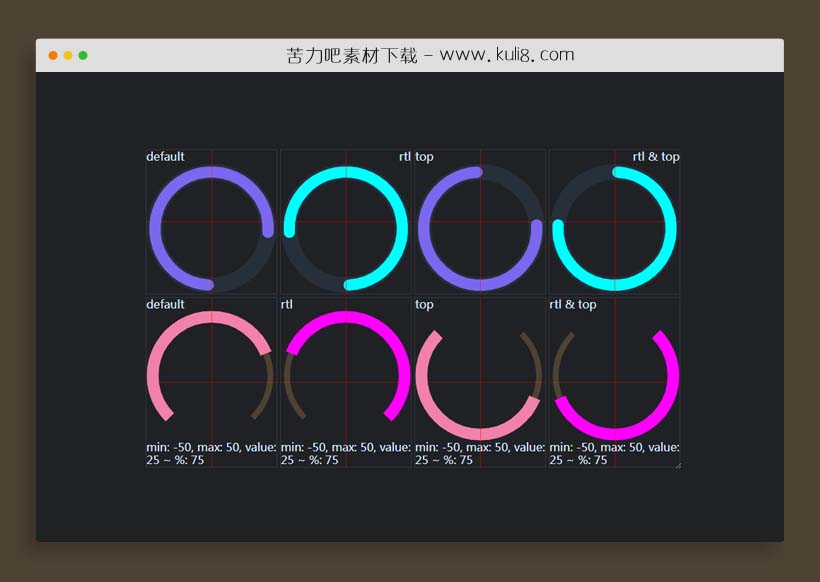820x582 pixels.
Task: Click the bottom-row "default" label
Action: click(165, 304)
